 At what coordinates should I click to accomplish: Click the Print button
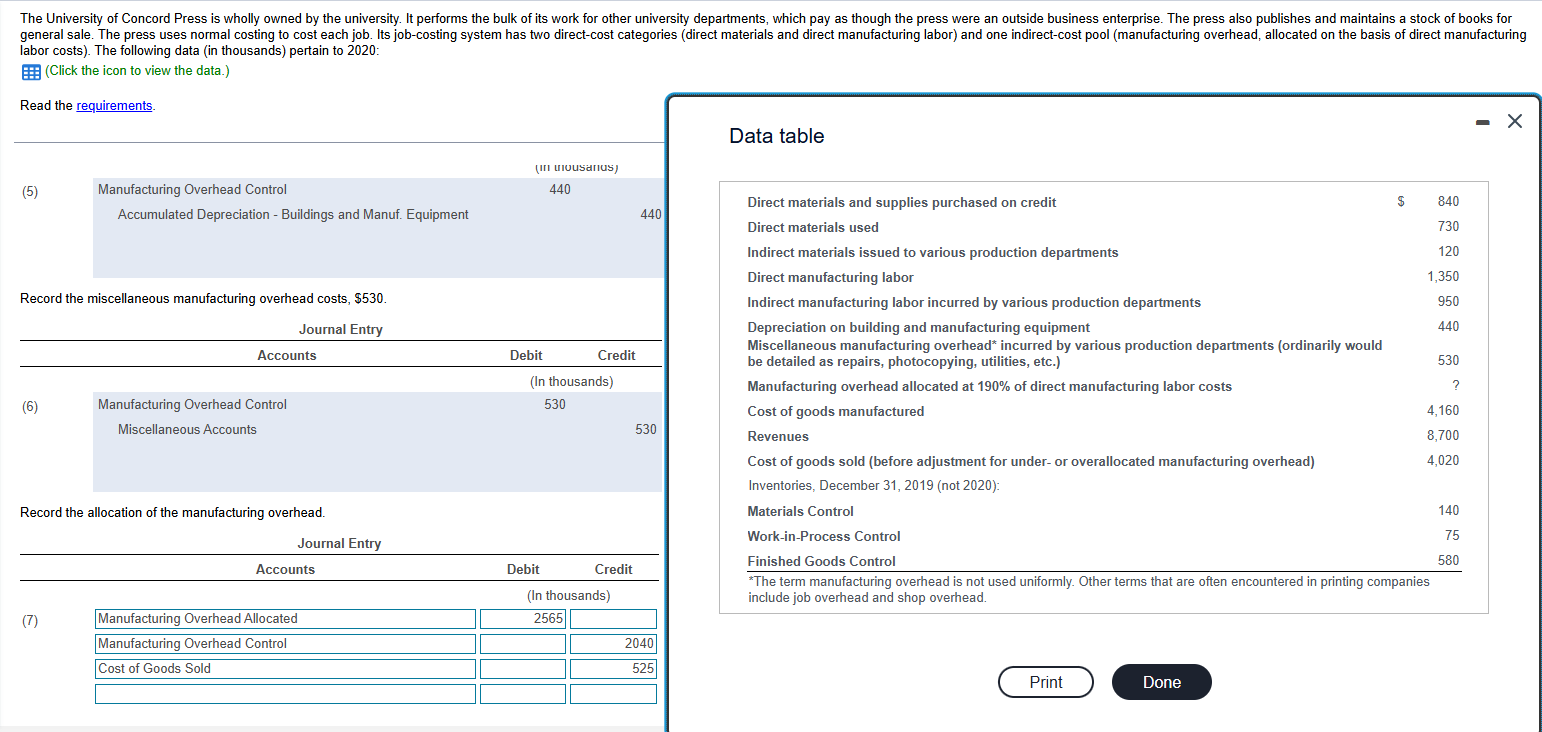(1045, 682)
